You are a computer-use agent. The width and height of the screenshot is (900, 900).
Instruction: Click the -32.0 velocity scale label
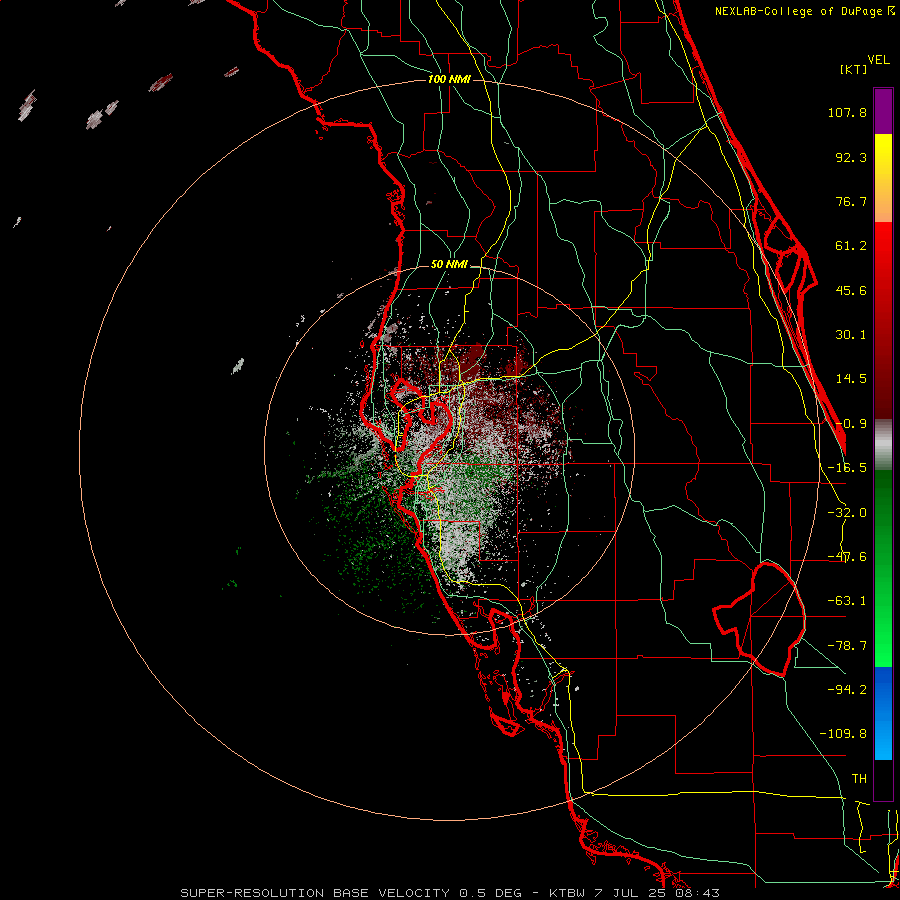[847, 513]
